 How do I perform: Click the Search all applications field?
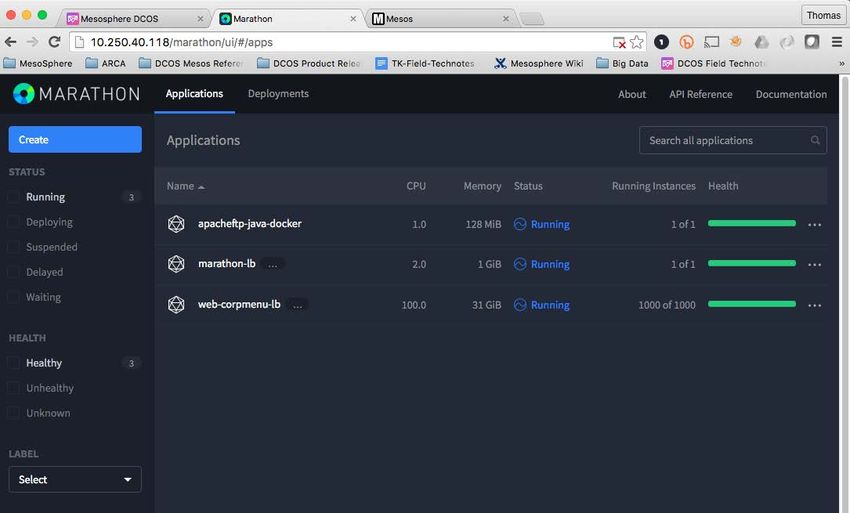[x=733, y=140]
